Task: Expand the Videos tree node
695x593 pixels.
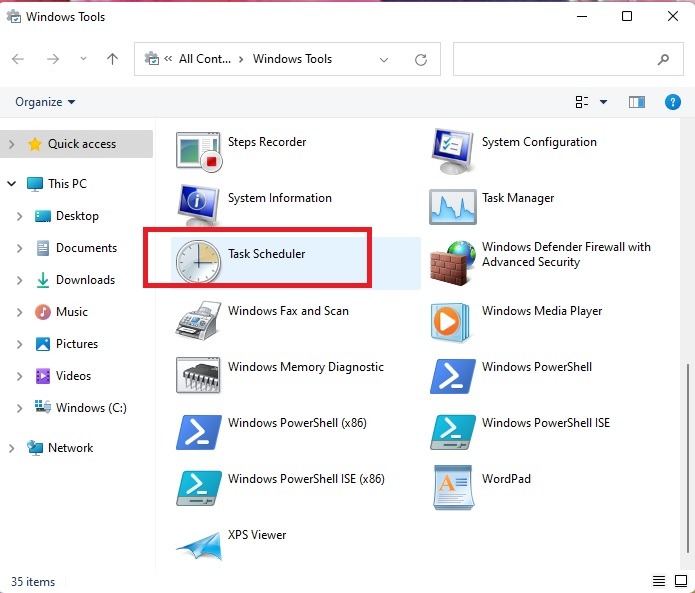Action: 20,376
